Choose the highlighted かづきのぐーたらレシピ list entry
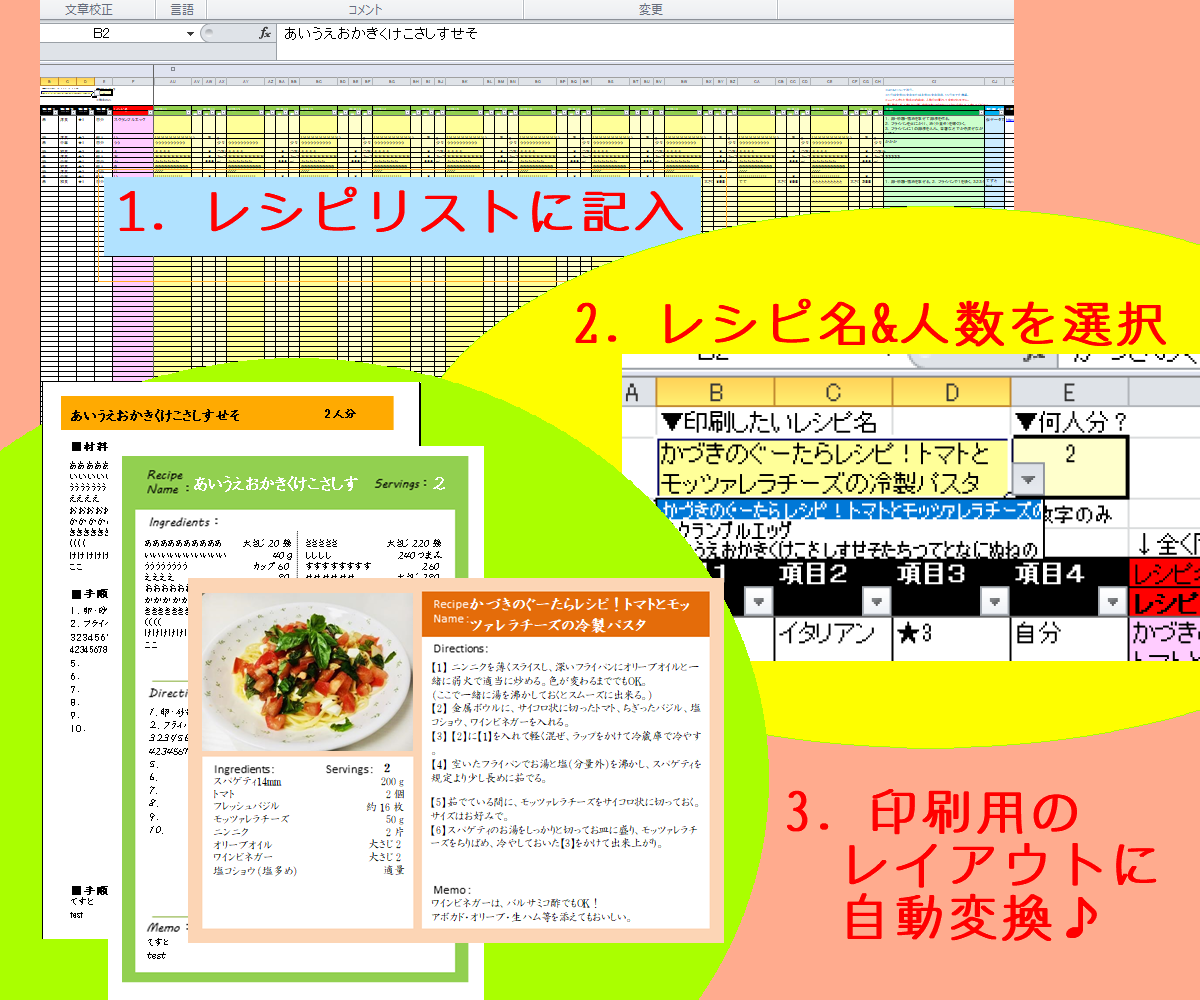 click(x=850, y=509)
